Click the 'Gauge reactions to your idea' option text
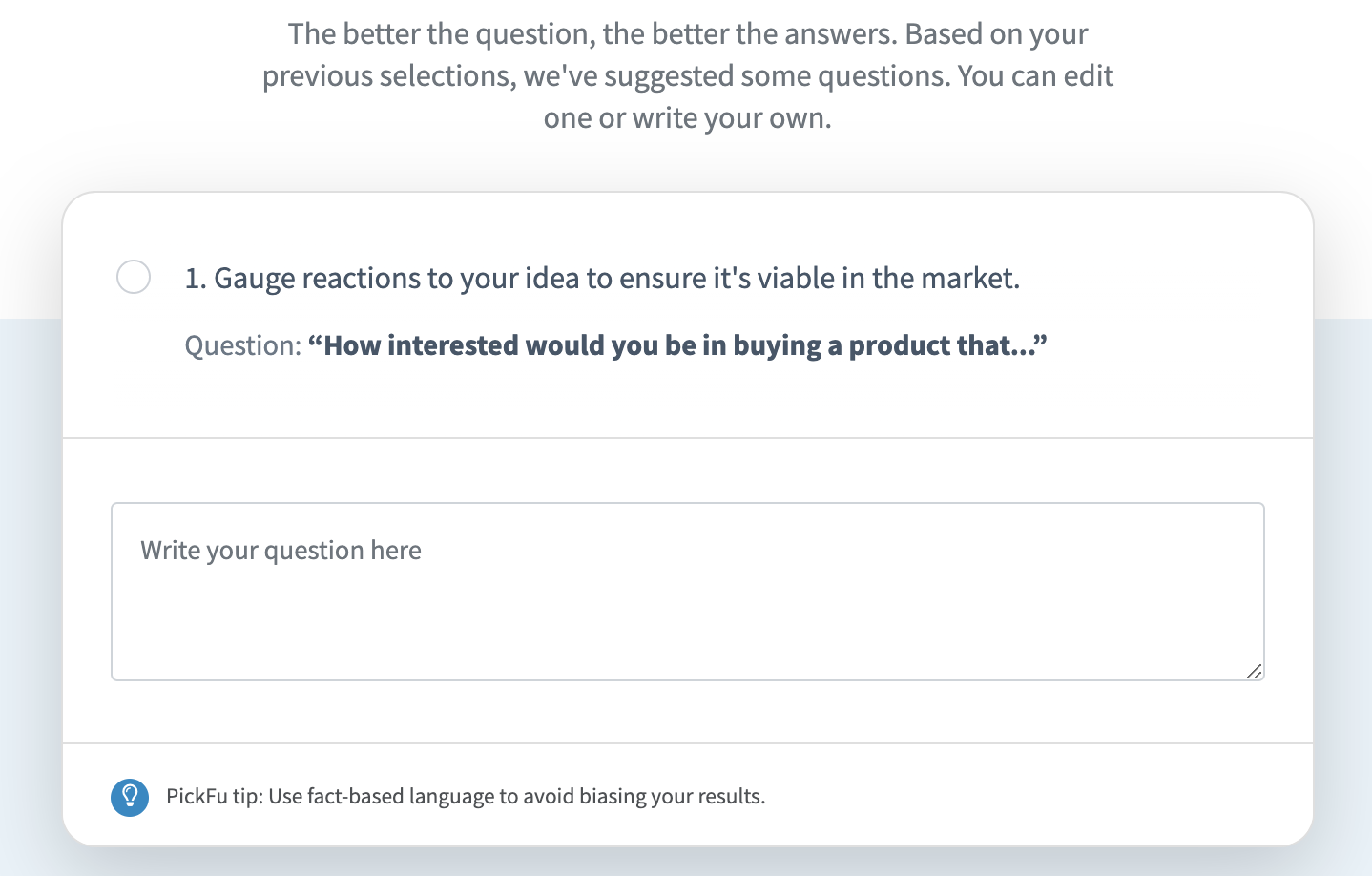The width and height of the screenshot is (1372, 876). point(602,278)
